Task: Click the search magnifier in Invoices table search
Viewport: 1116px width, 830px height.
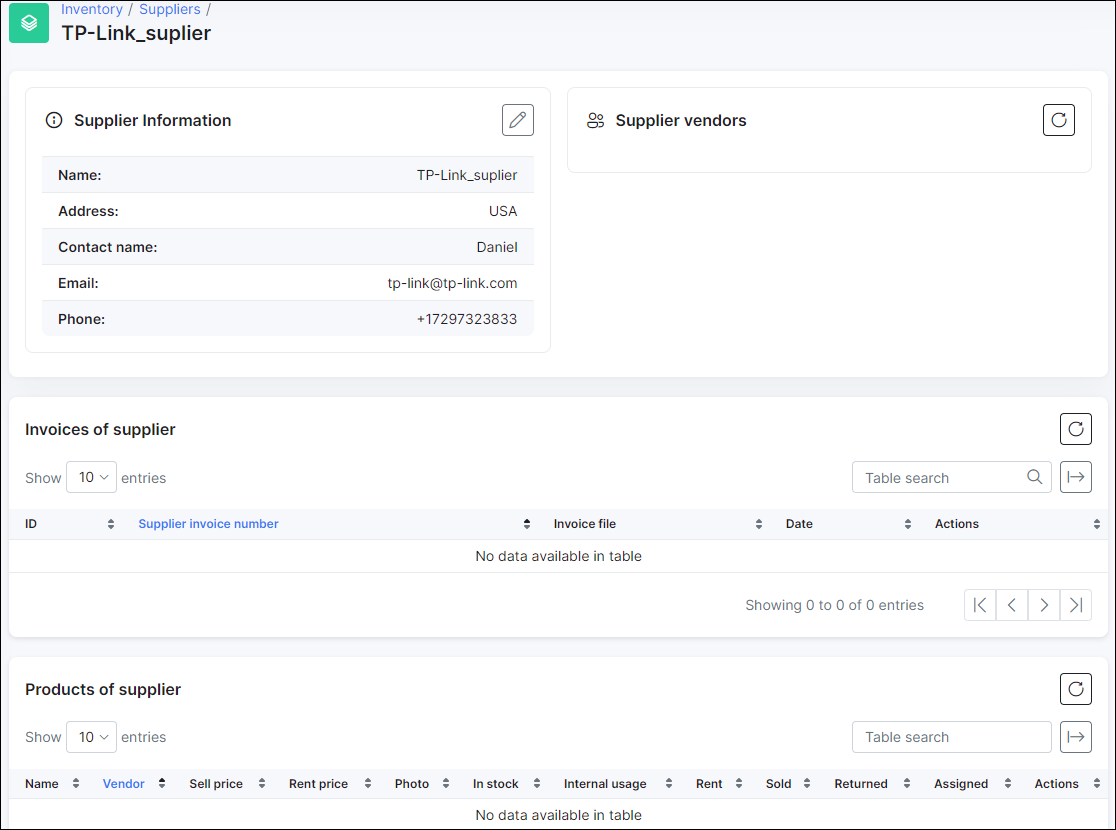Action: 1034,477
